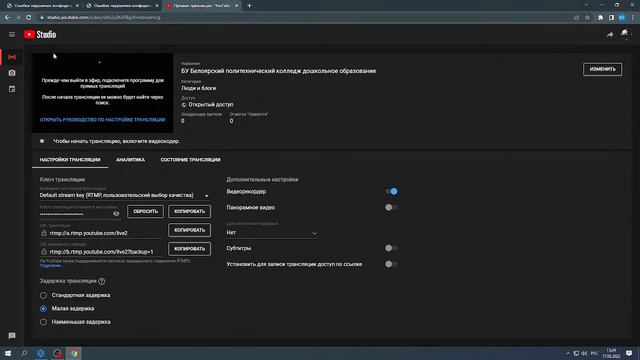The height and width of the screenshot is (360, 640).
Task: Enable the Субтитры switch
Action: tap(391, 248)
